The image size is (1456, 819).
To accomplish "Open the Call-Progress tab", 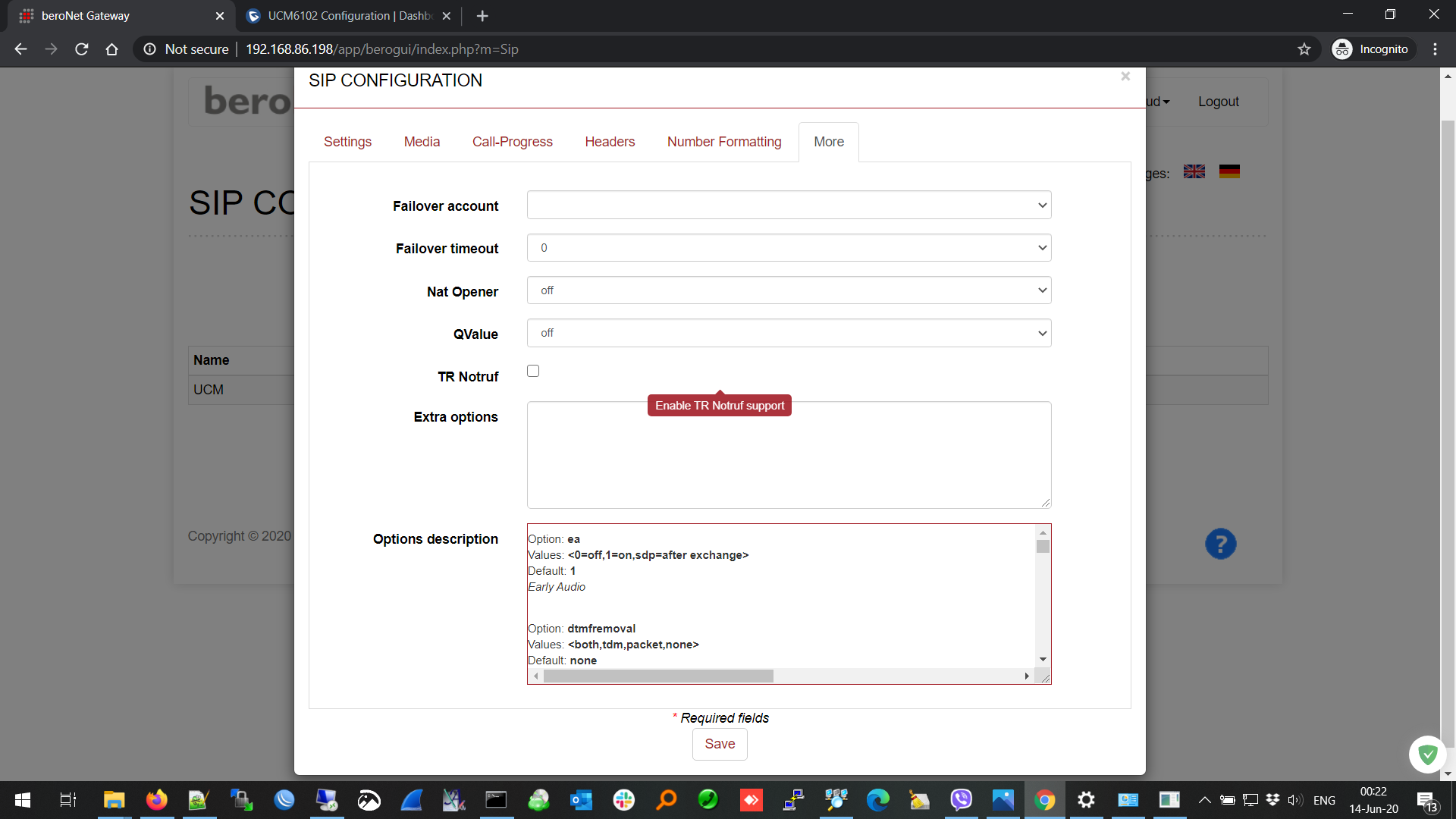I will click(x=512, y=142).
